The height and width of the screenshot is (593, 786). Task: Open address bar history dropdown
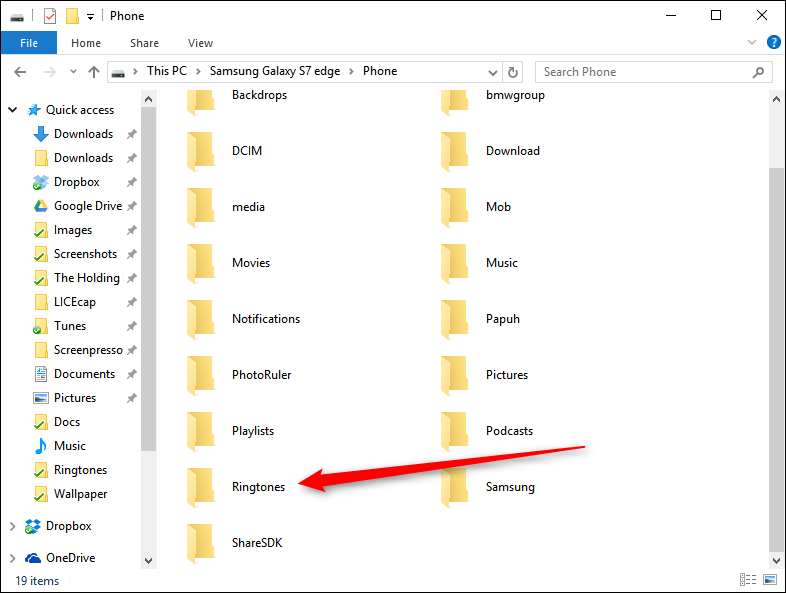click(493, 73)
